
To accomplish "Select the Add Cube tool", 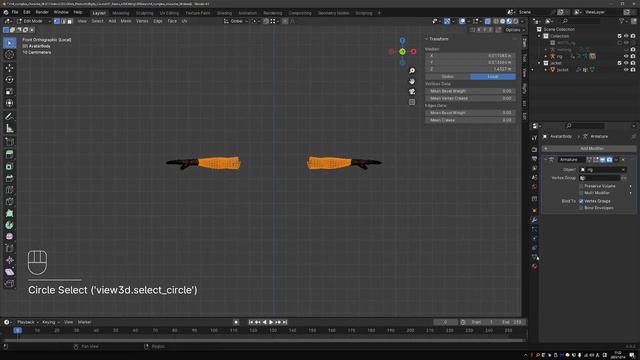I will [x=9, y=142].
